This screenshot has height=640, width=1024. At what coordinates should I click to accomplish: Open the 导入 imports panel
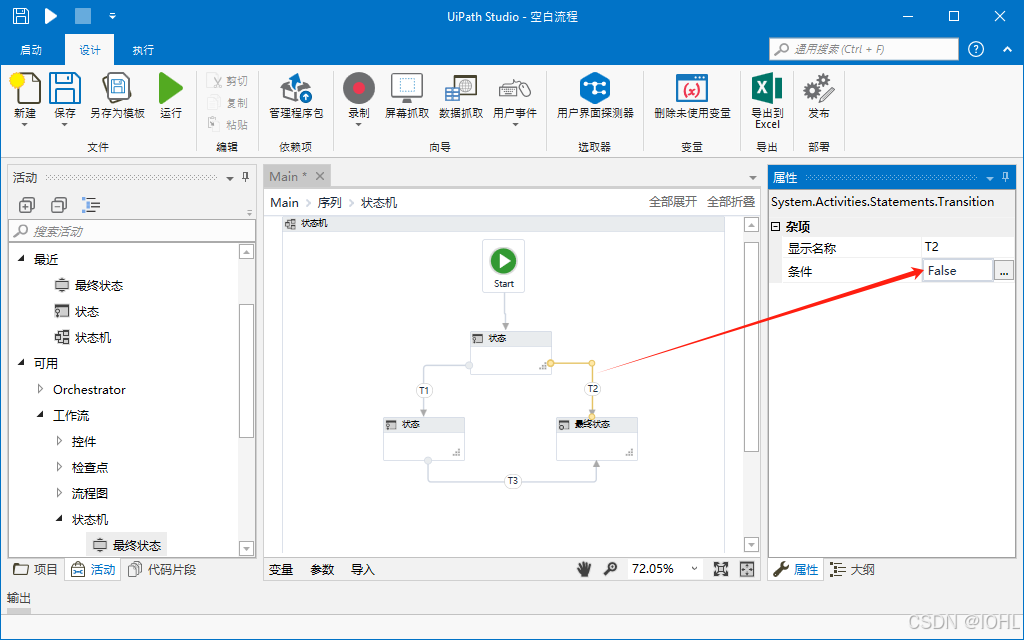click(362, 569)
